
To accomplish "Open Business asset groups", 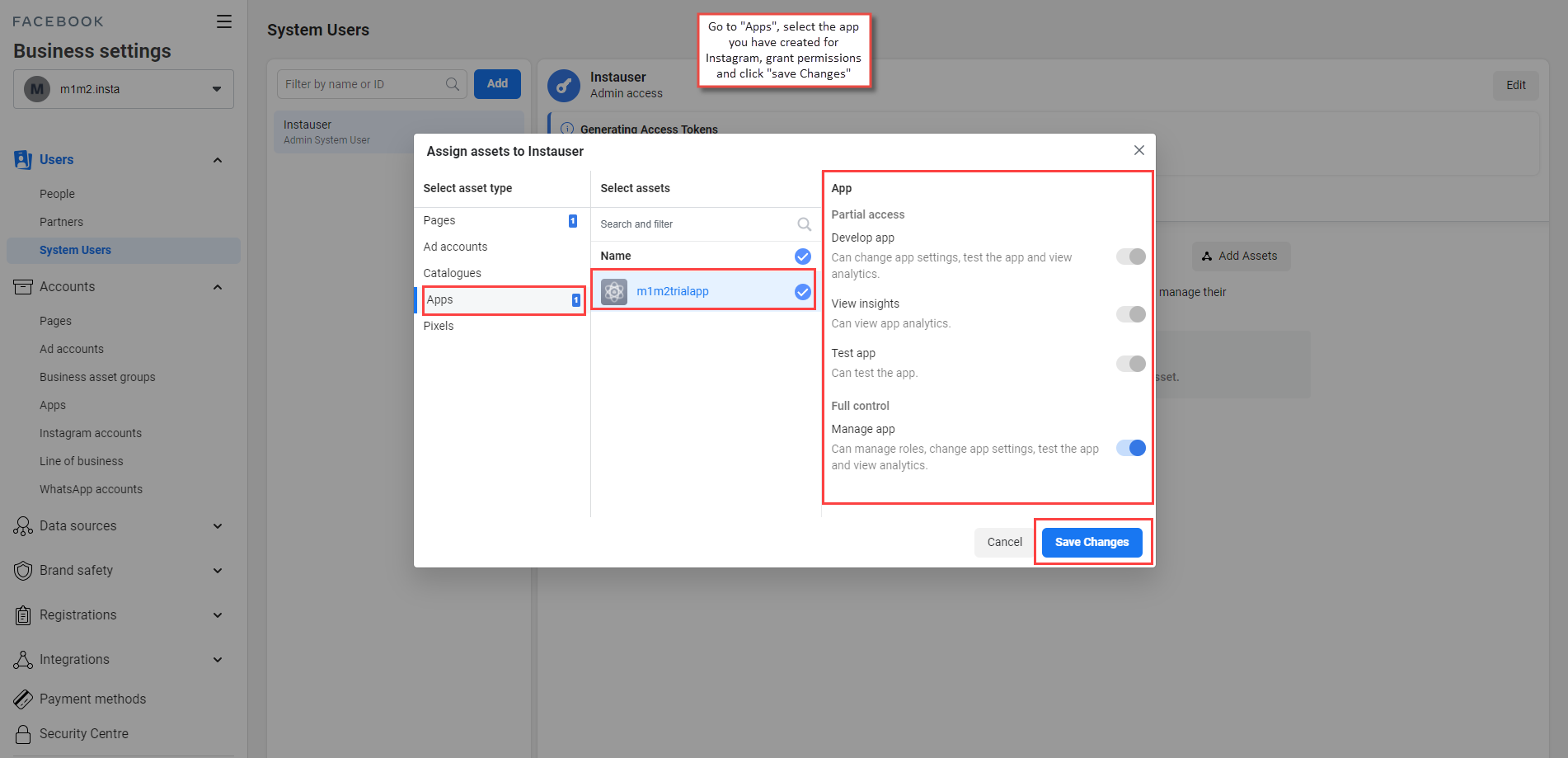I will pyautogui.click(x=97, y=377).
